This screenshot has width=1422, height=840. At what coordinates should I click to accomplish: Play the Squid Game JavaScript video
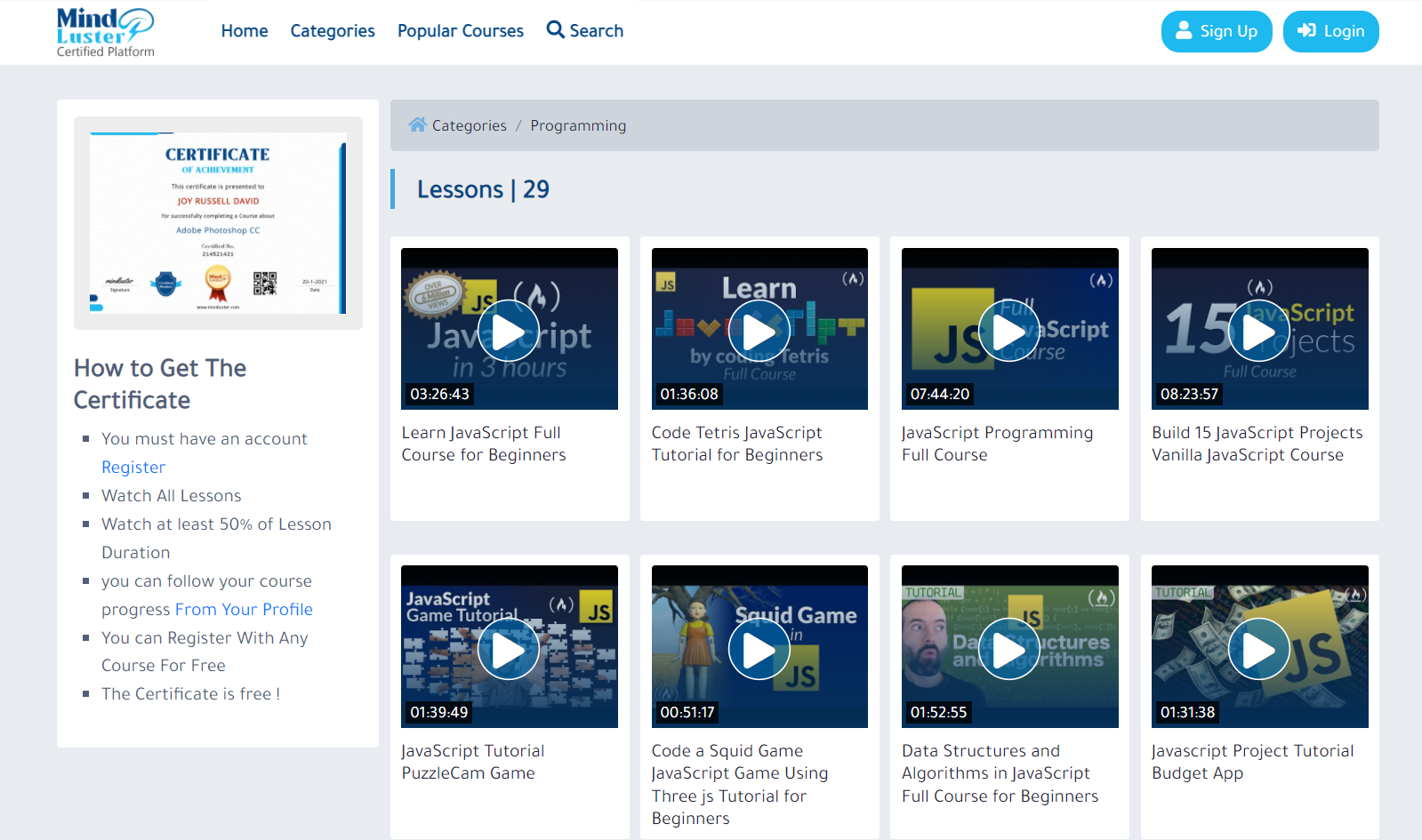[759, 650]
